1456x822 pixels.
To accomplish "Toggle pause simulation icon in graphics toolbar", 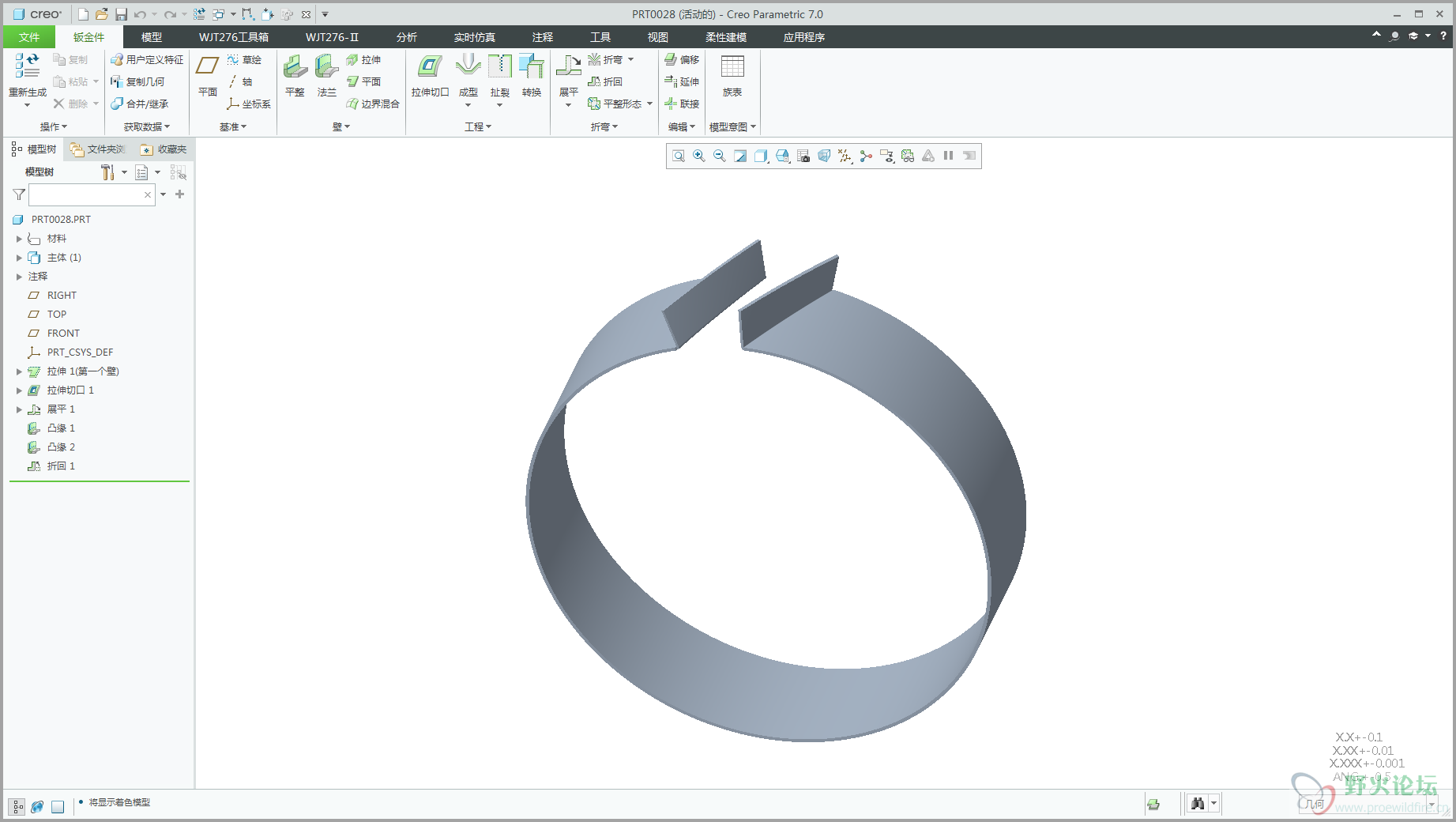I will tap(948, 156).
